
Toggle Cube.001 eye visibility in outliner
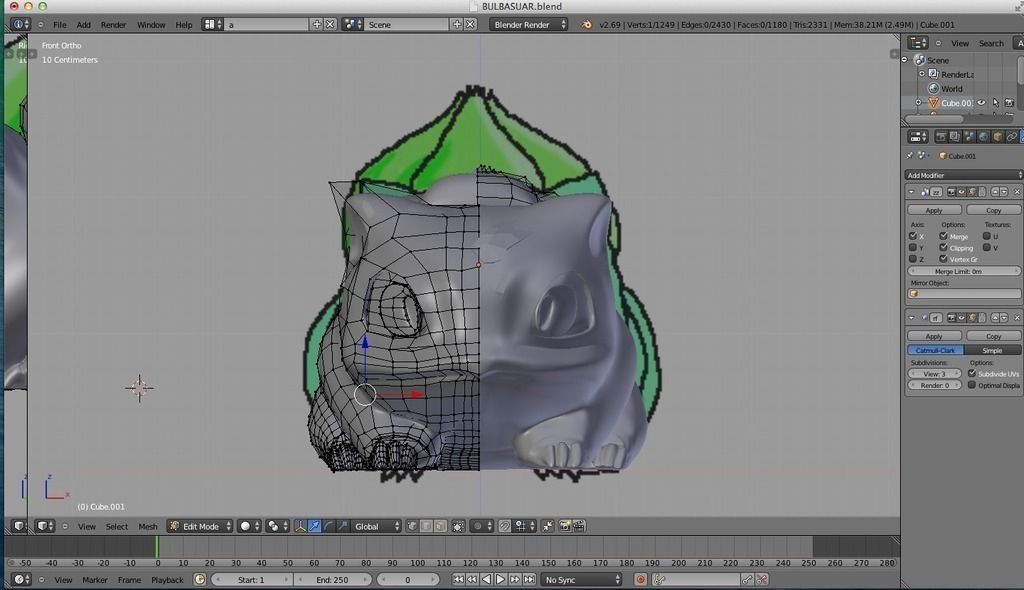coord(982,103)
